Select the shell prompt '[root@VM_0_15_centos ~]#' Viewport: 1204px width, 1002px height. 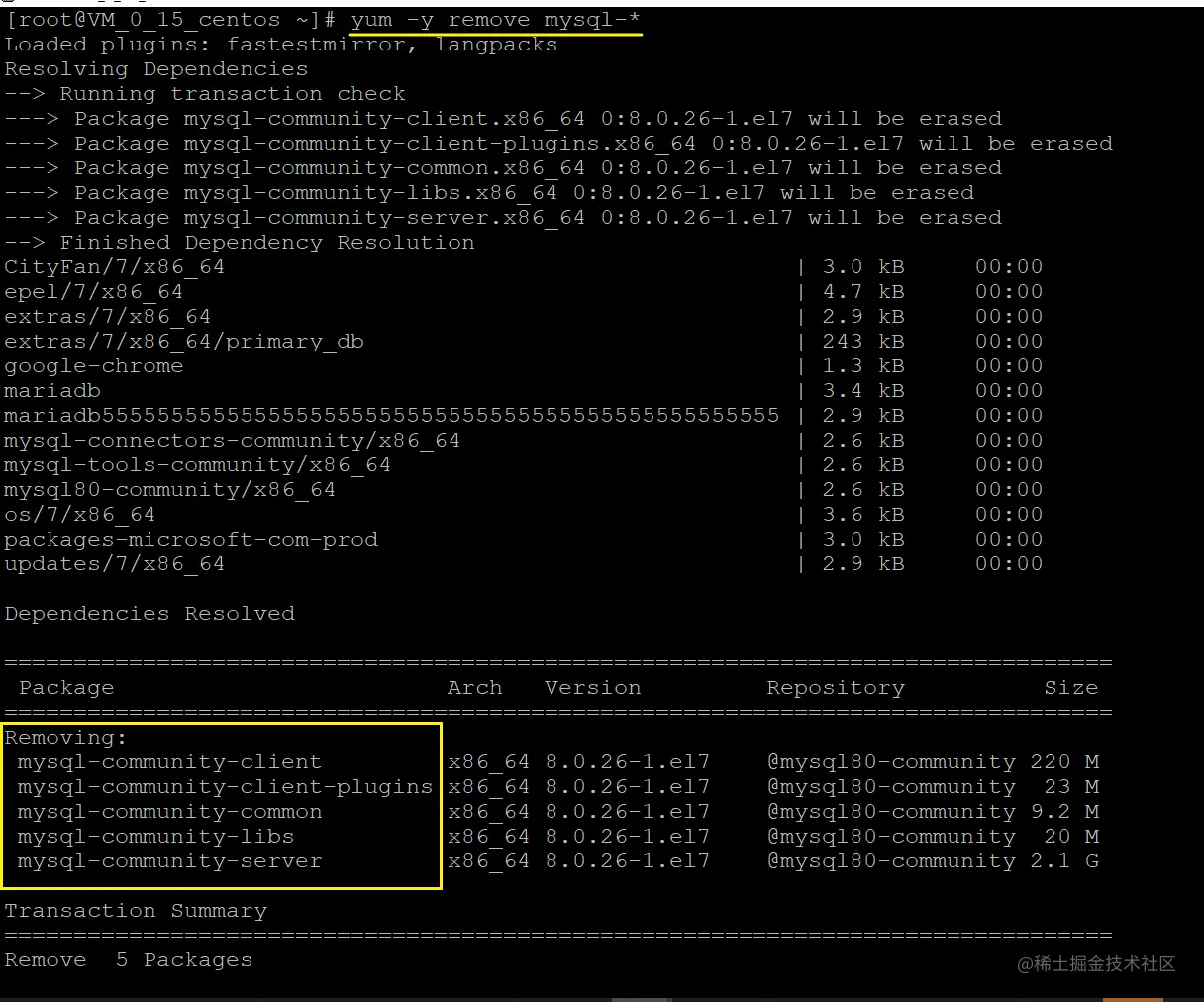tap(169, 20)
